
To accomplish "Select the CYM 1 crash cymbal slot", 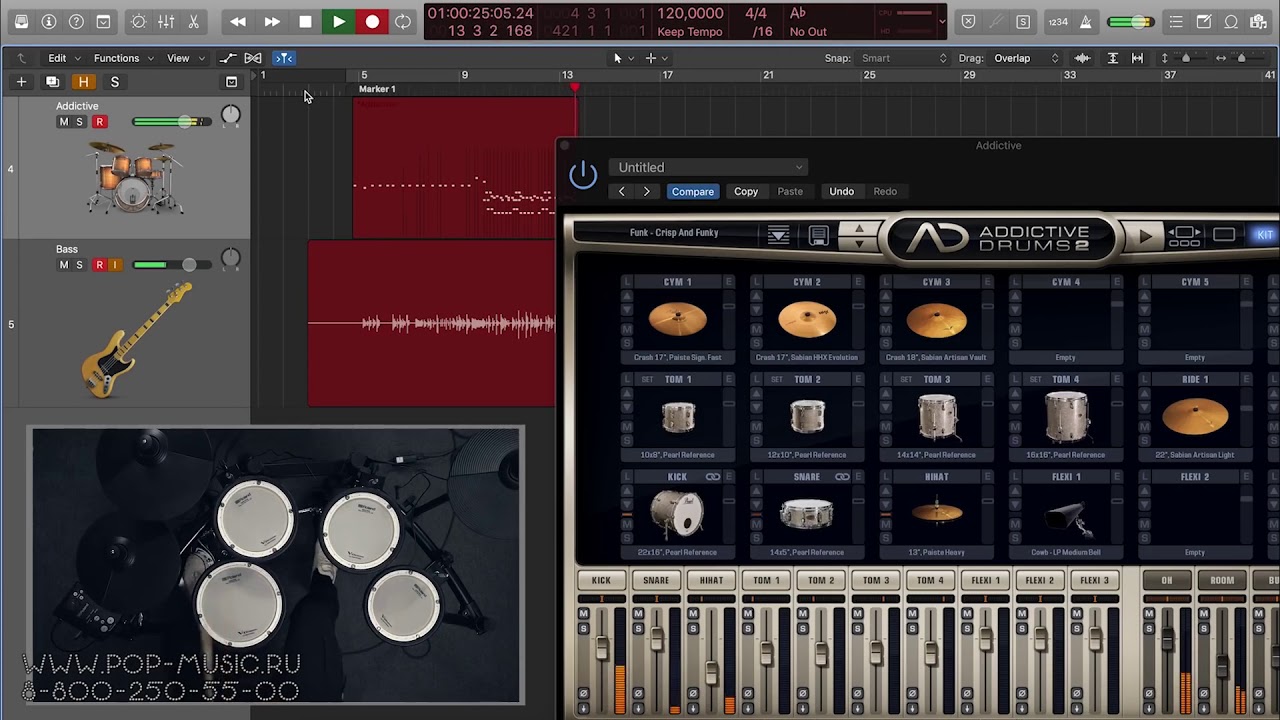I will pyautogui.click(x=678, y=320).
